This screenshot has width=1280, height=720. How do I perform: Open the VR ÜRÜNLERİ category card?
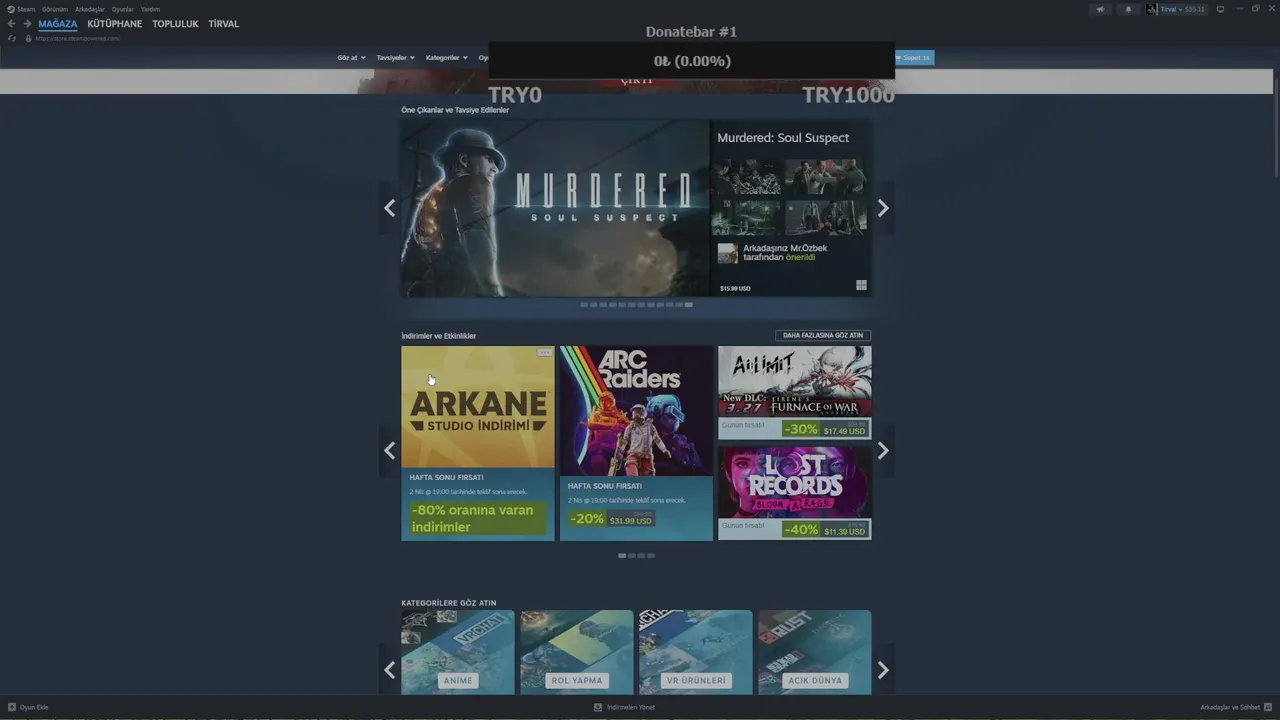[x=696, y=652]
